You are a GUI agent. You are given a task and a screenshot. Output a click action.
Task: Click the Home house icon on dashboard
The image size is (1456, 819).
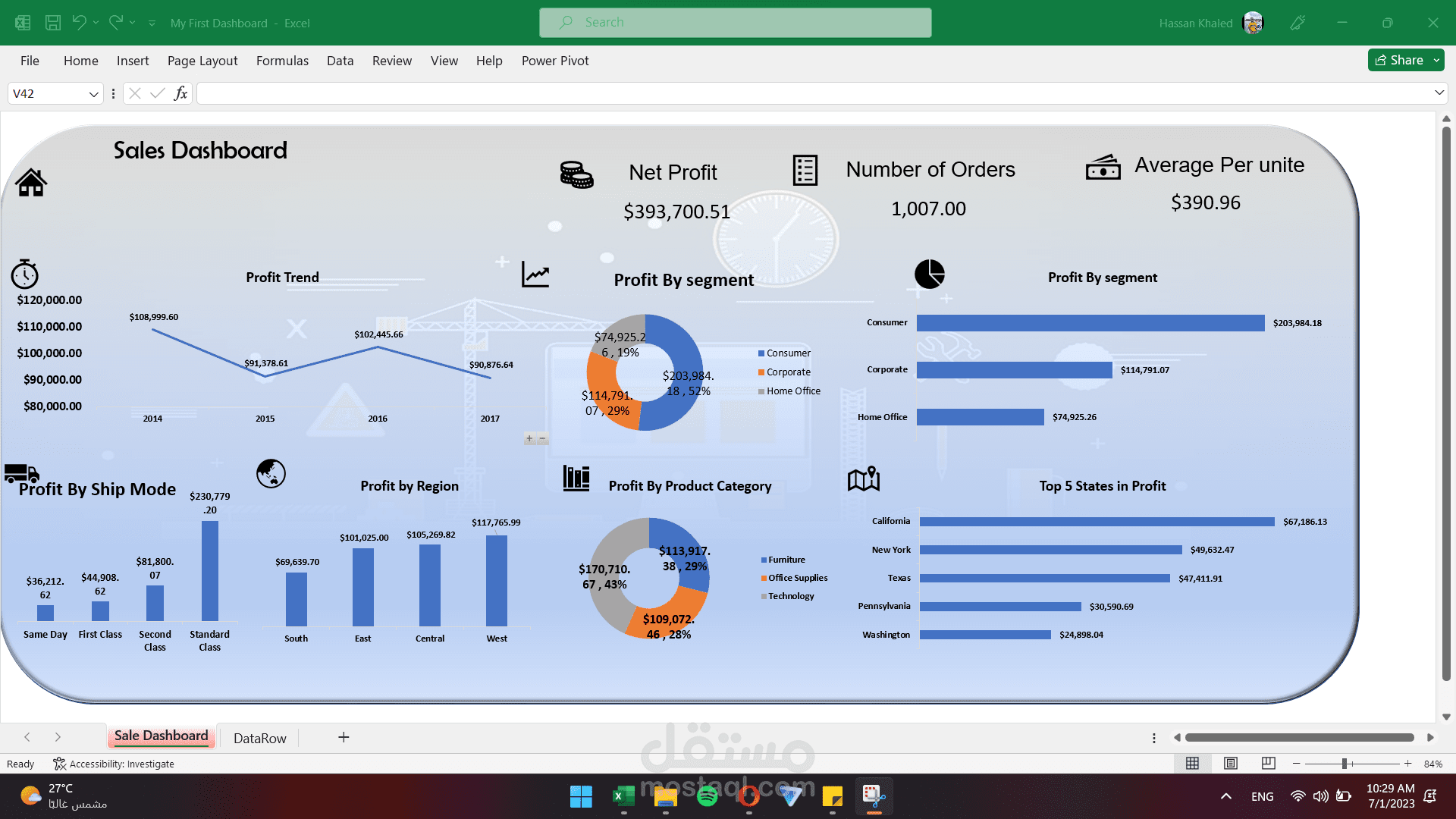click(31, 182)
